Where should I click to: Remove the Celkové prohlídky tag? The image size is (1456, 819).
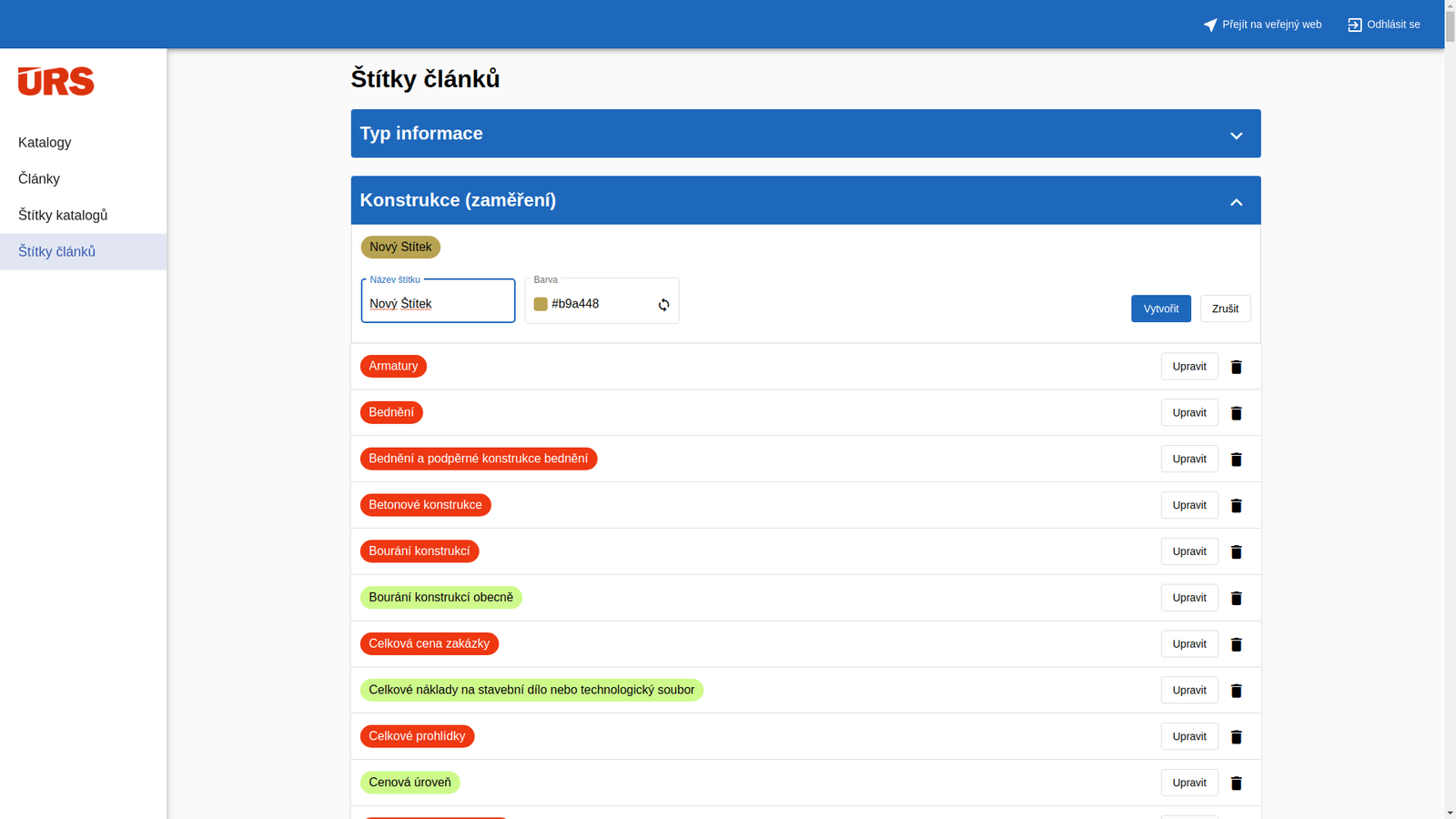(1236, 737)
